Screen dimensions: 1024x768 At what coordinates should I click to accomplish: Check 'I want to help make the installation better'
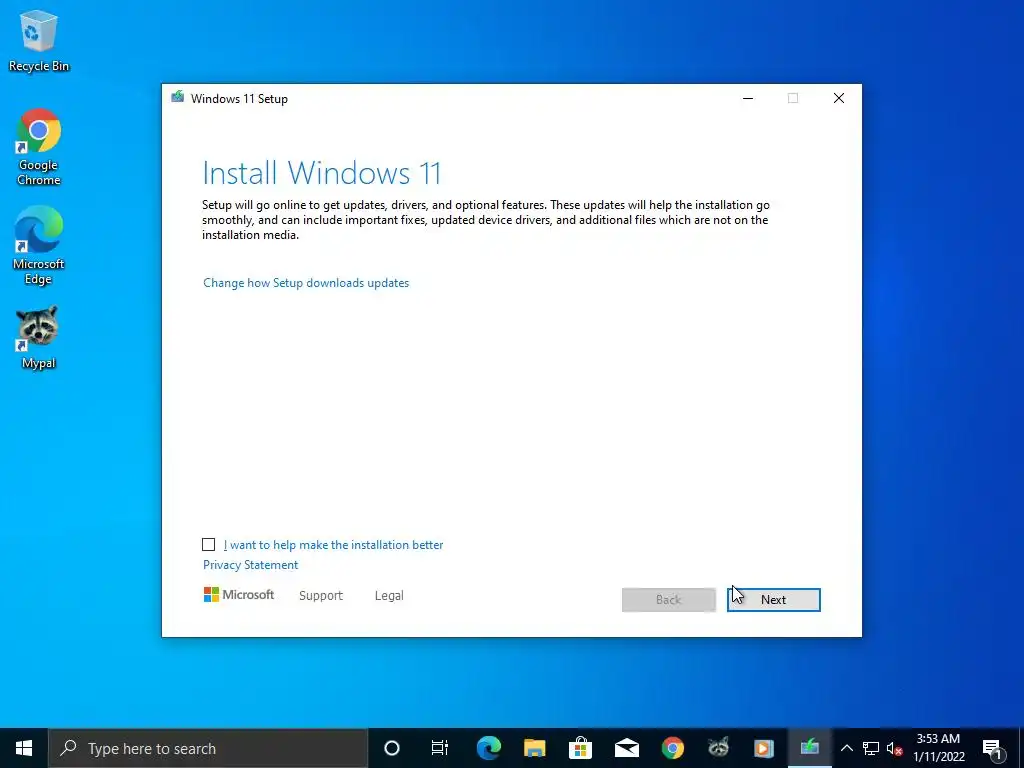208,545
